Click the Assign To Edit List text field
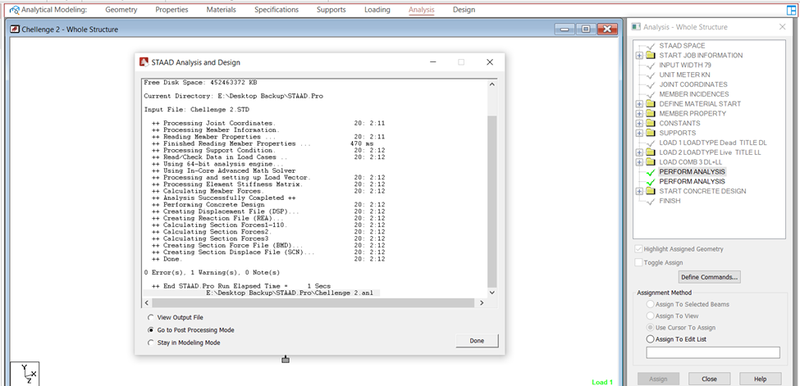This screenshot has width=800, height=386. click(713, 352)
